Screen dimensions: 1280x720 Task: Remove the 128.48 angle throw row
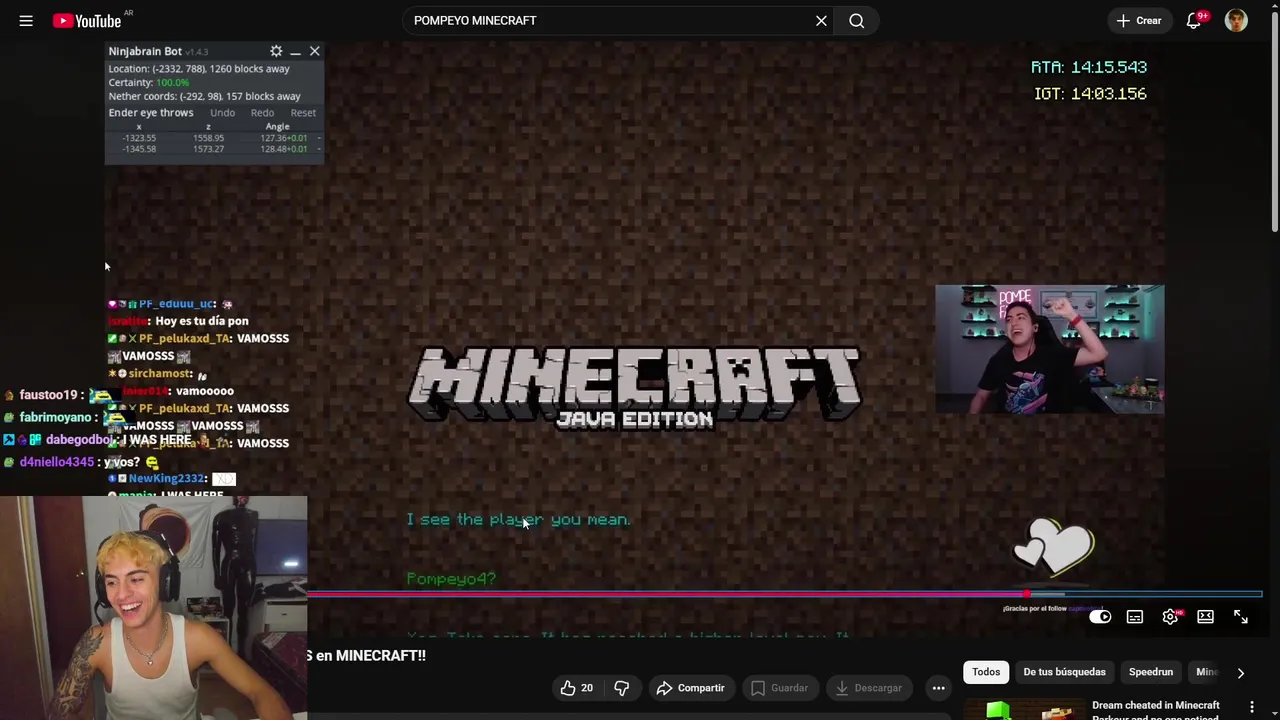click(x=318, y=149)
